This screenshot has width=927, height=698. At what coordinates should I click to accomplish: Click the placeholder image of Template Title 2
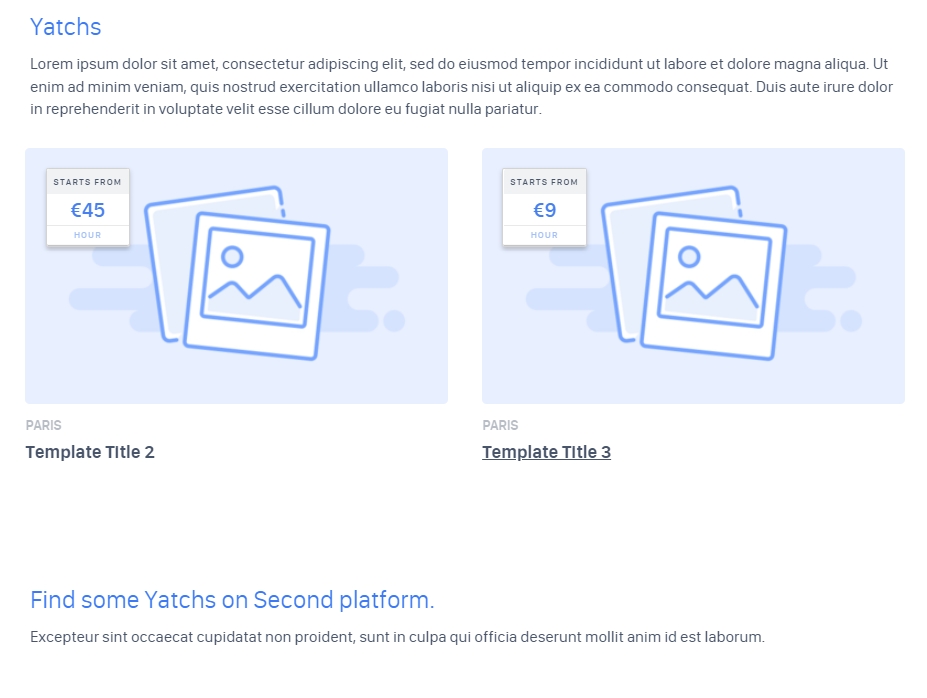point(236,276)
